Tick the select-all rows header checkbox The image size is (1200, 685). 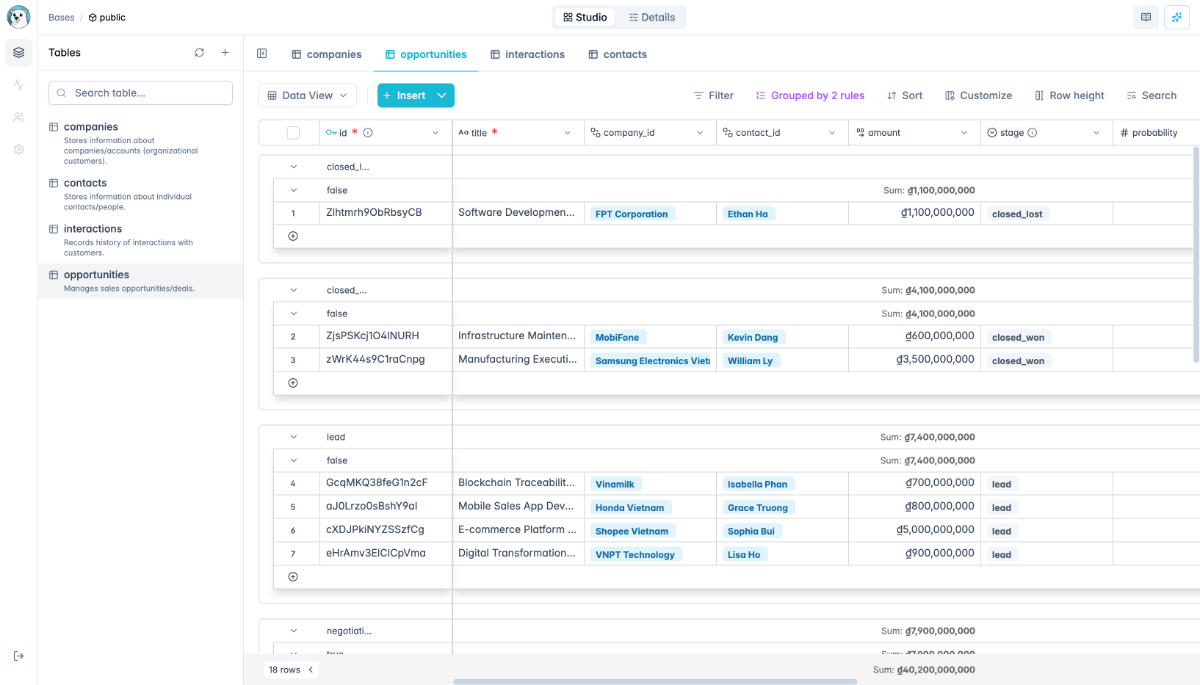click(x=293, y=133)
